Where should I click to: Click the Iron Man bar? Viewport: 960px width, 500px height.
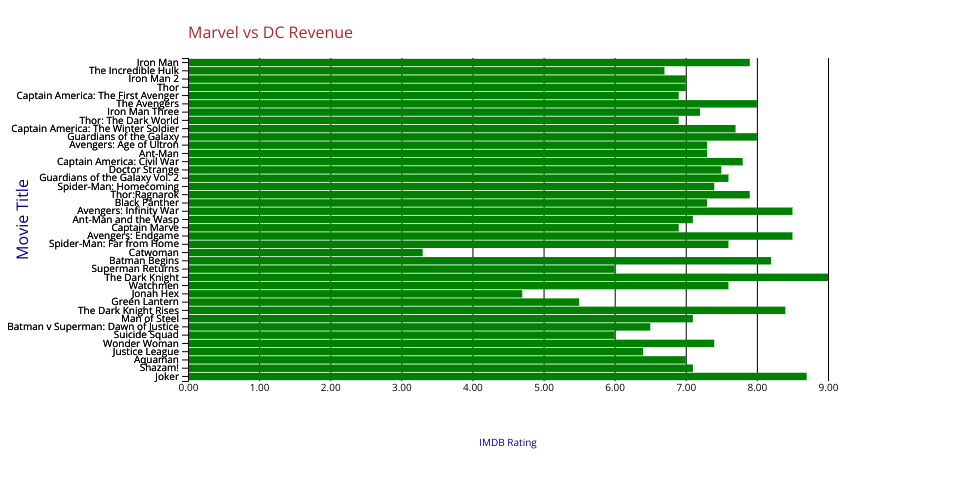(x=469, y=62)
